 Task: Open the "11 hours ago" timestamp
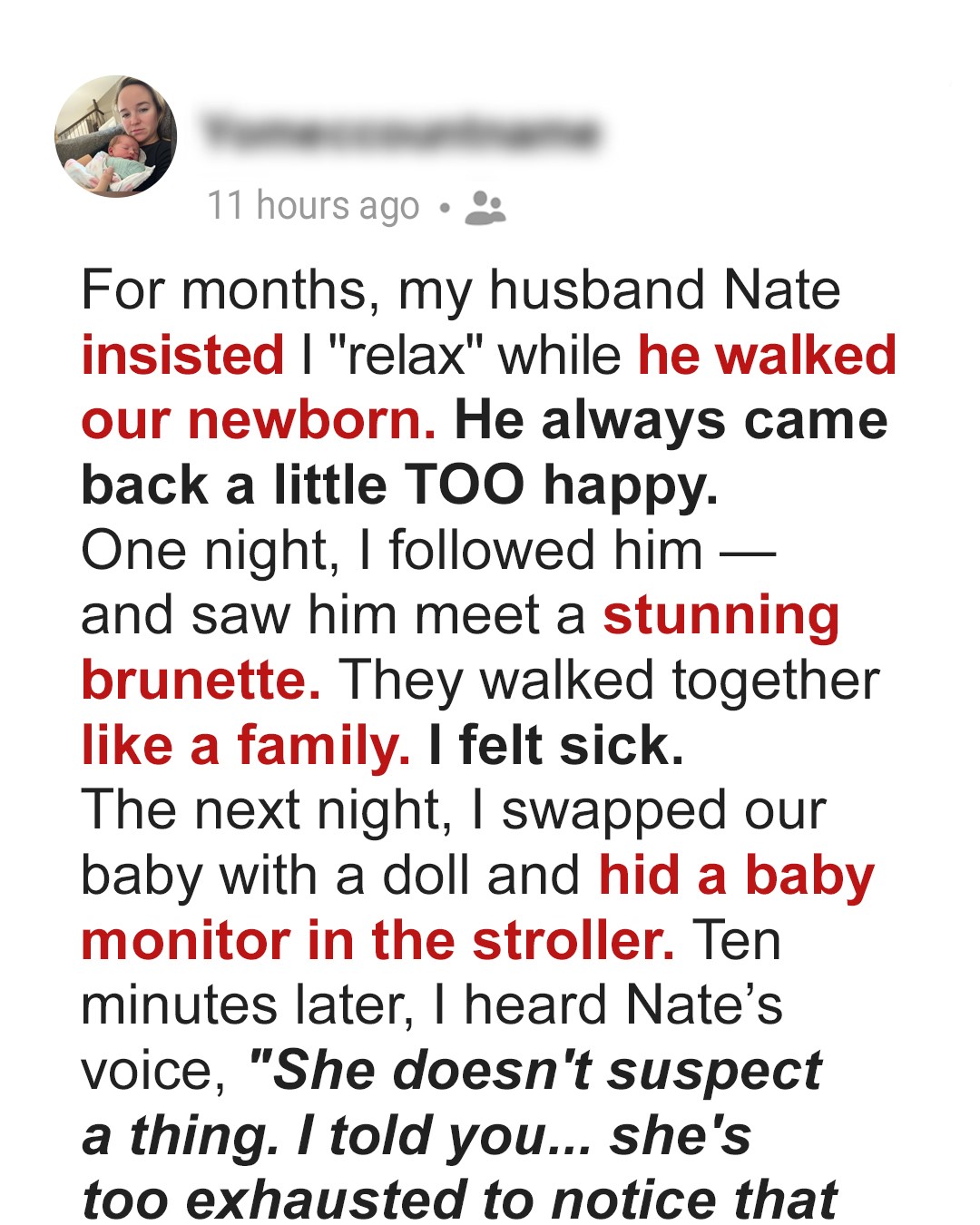[x=313, y=206]
